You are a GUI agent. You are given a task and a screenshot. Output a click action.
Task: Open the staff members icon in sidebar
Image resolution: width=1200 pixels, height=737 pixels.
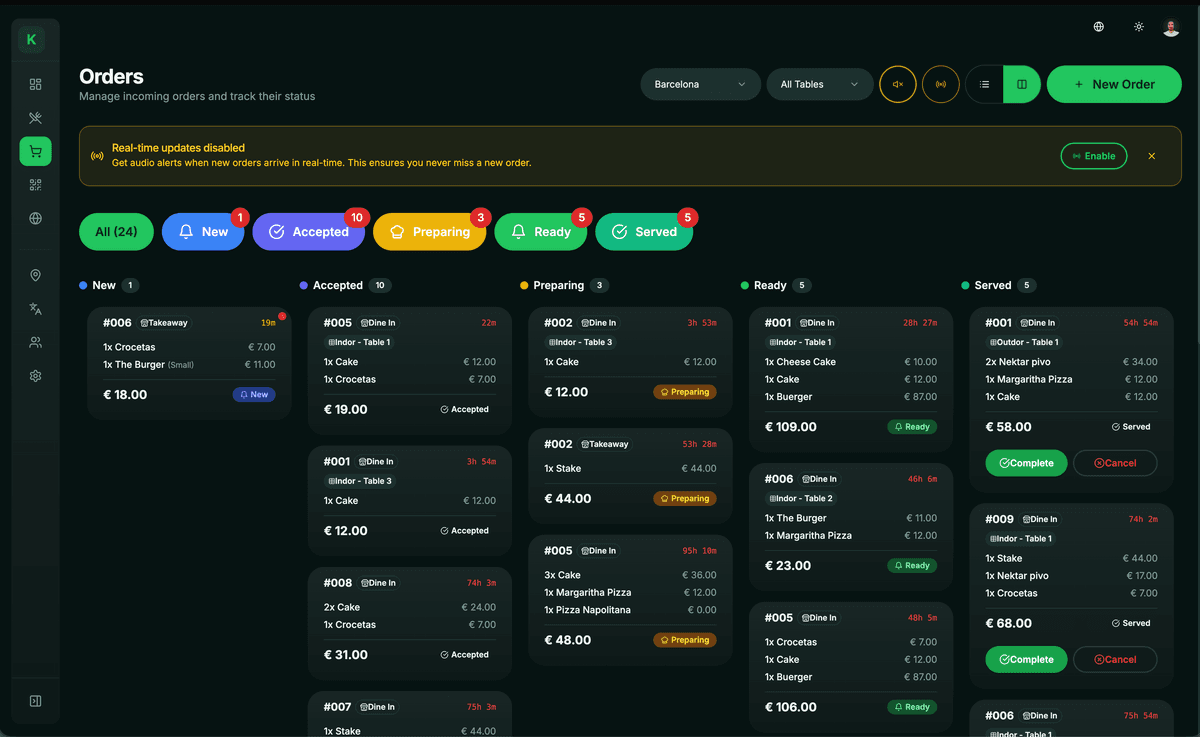pos(35,341)
